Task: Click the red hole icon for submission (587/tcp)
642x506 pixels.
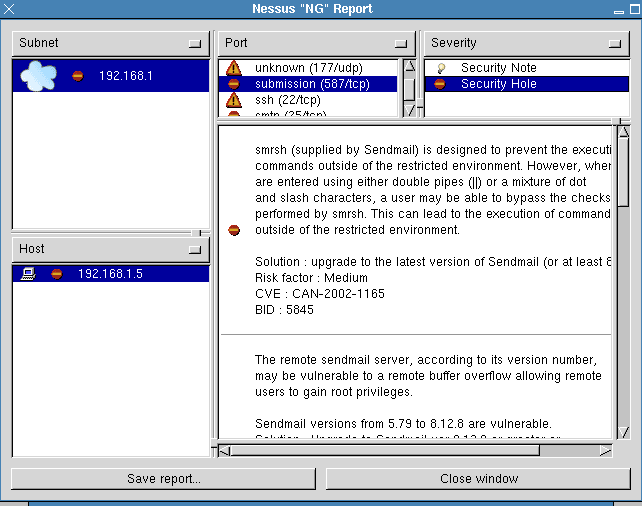Action: [x=234, y=84]
